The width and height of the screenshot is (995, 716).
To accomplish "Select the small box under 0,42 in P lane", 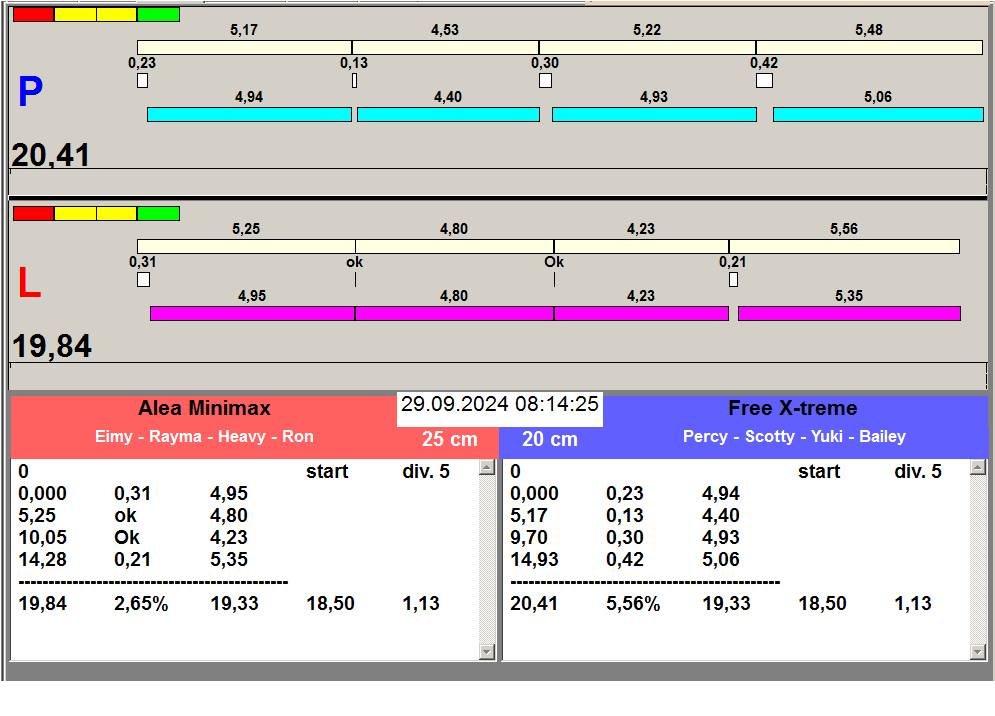I will [764, 81].
